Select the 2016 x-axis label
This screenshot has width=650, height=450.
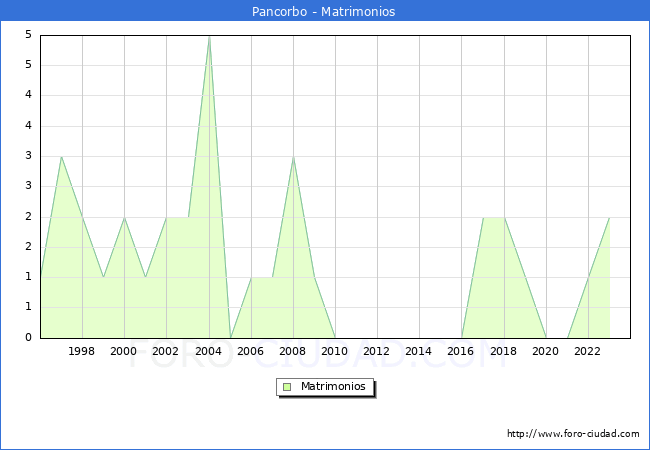click(x=461, y=351)
